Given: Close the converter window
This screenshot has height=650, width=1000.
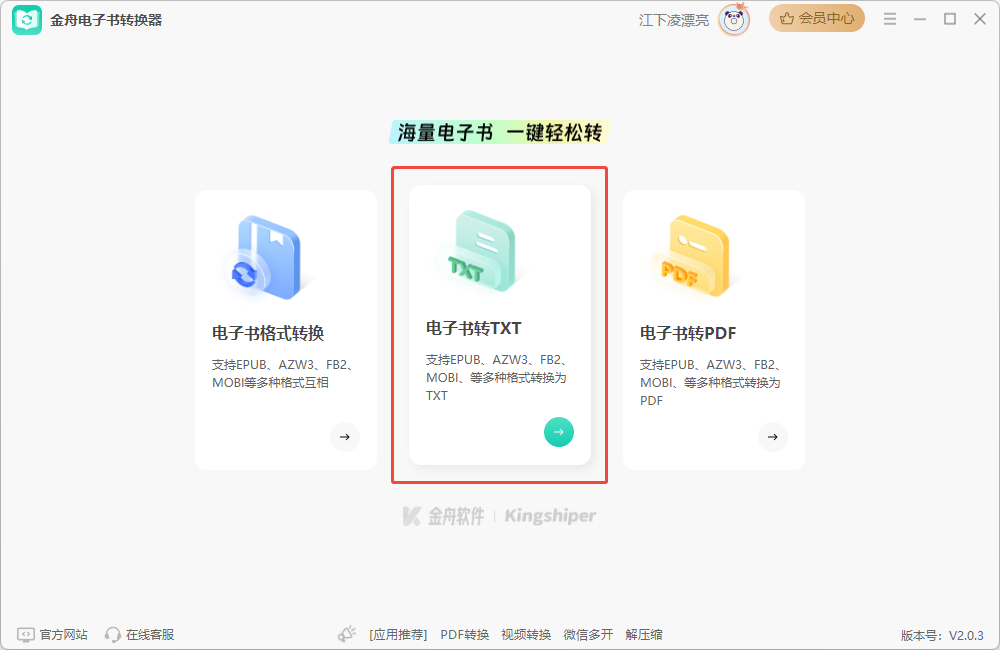Looking at the screenshot, I should (x=980, y=19).
